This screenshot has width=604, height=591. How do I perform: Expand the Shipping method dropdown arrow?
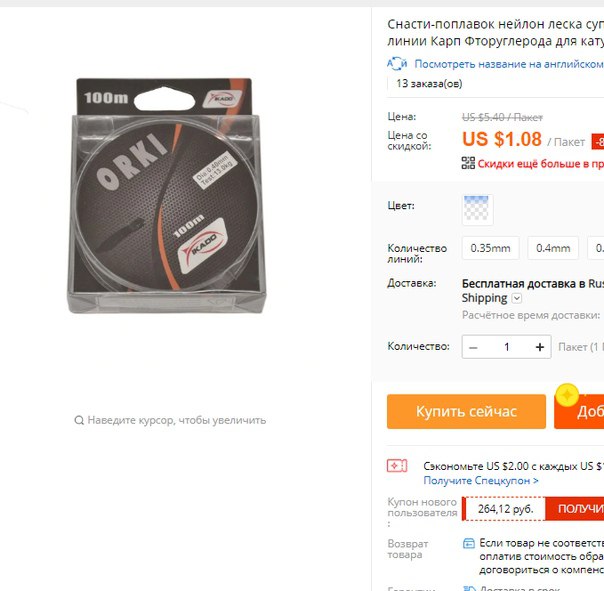click(517, 298)
